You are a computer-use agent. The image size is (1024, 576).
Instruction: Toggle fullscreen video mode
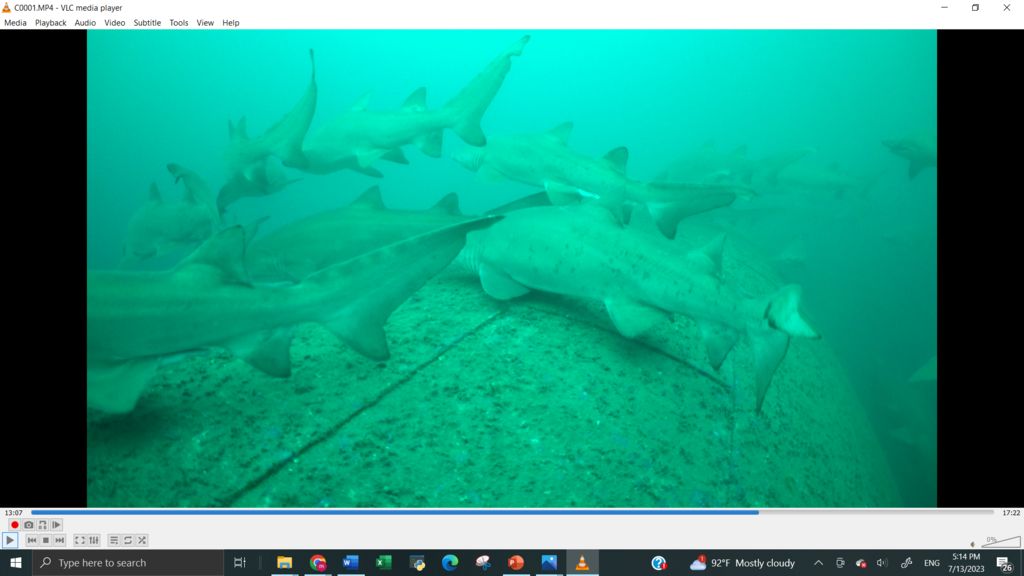tap(80, 540)
